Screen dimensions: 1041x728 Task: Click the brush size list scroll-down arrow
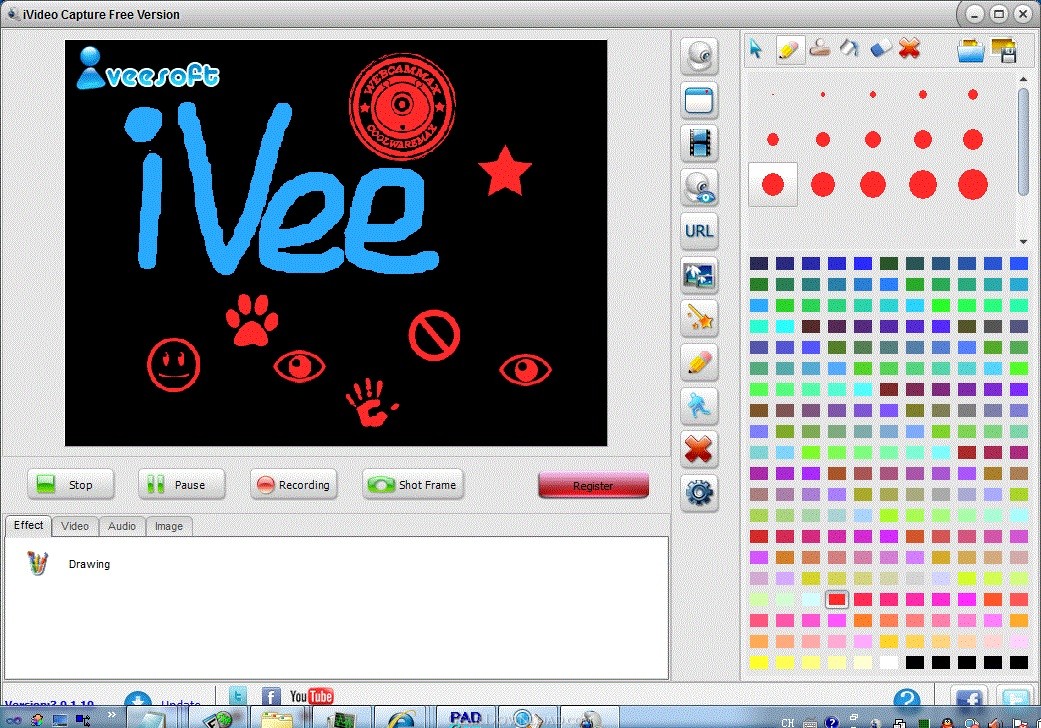click(x=1023, y=242)
